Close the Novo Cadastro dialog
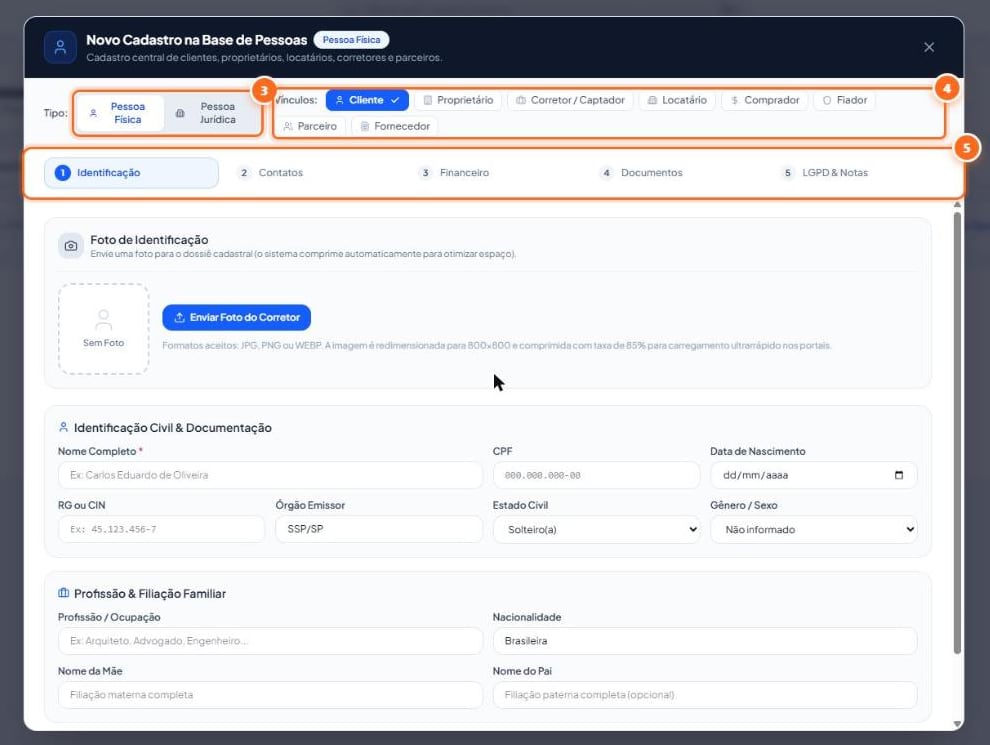 click(929, 47)
